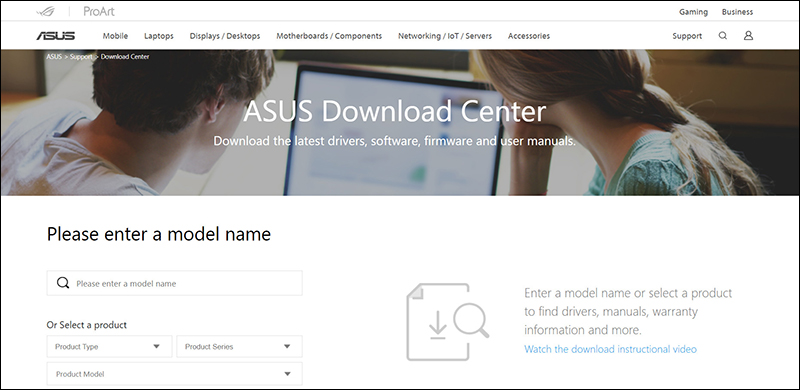Screen dimensions: 800x390
Task: Click the Download Center breadcrumb
Action: tap(125, 57)
